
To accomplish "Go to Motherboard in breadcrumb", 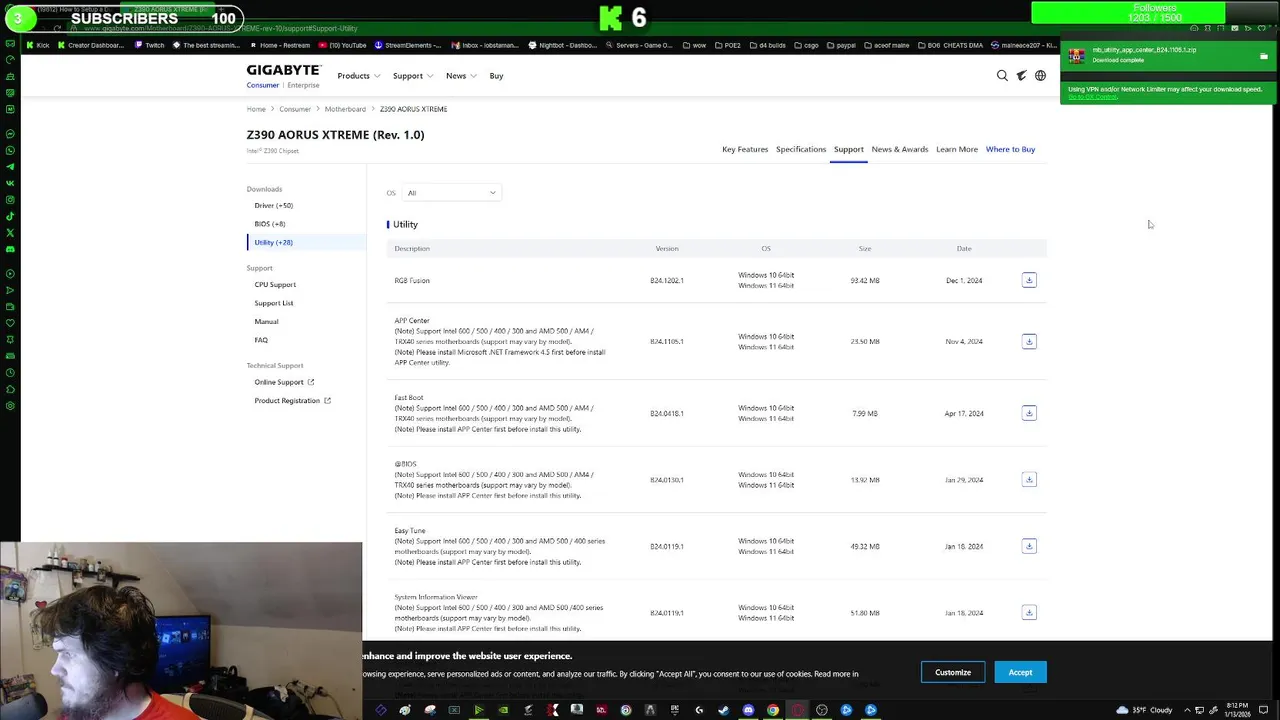I will [345, 109].
